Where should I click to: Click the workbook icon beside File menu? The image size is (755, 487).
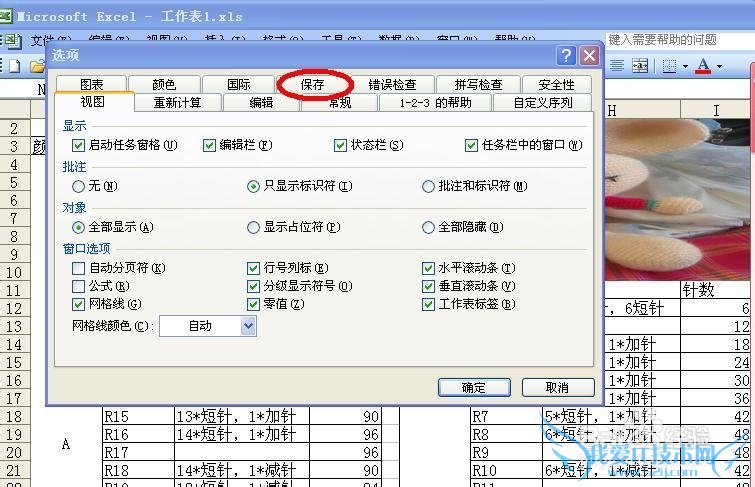pyautogui.click(x=13, y=40)
